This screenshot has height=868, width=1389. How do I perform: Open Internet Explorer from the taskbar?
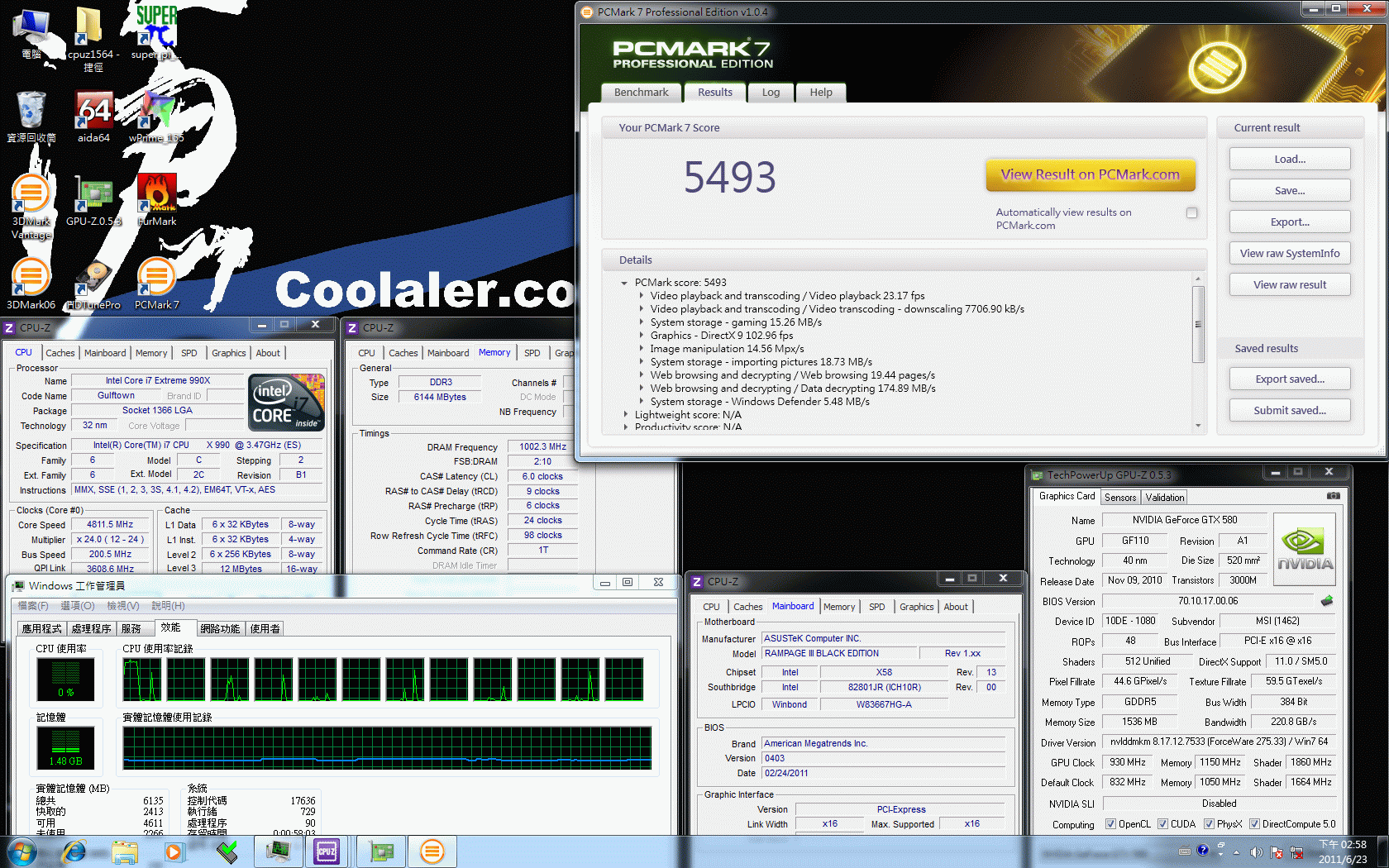(74, 851)
